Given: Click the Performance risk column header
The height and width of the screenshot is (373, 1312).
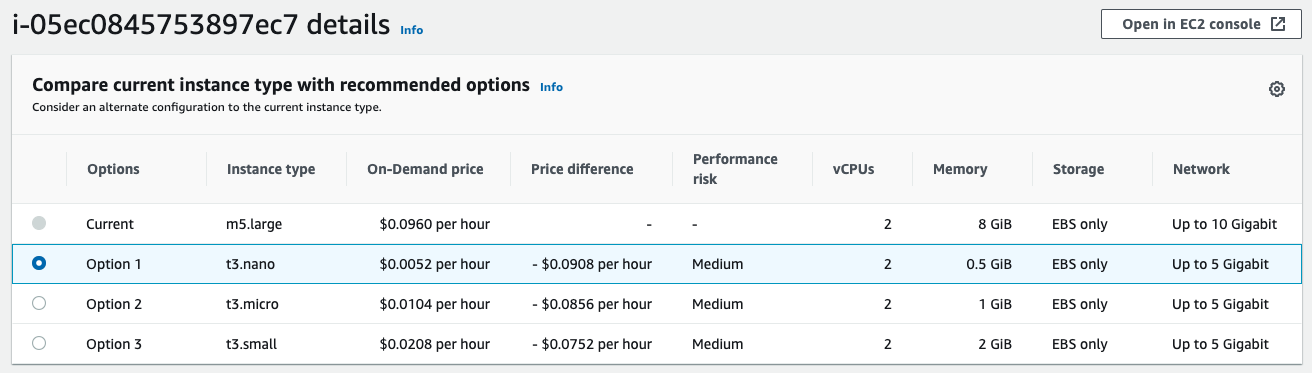Looking at the screenshot, I should tap(734, 169).
